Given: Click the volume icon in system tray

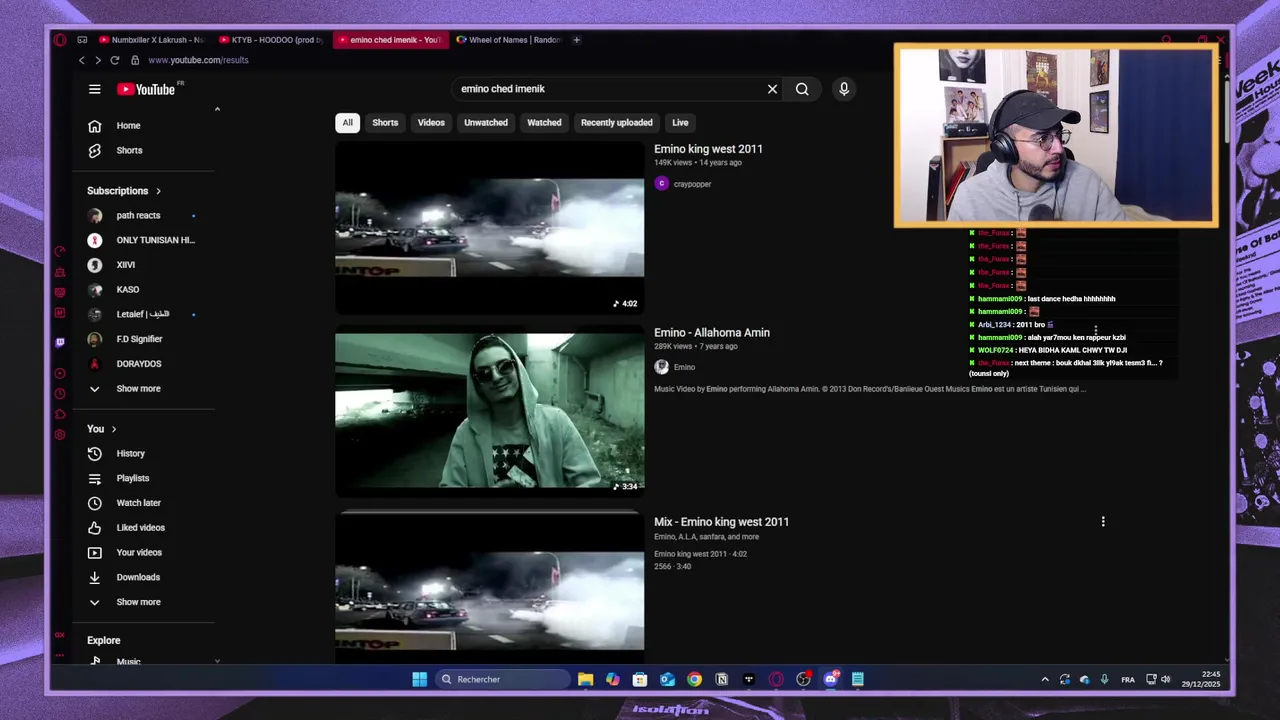Looking at the screenshot, I should pyautogui.click(x=1165, y=680).
